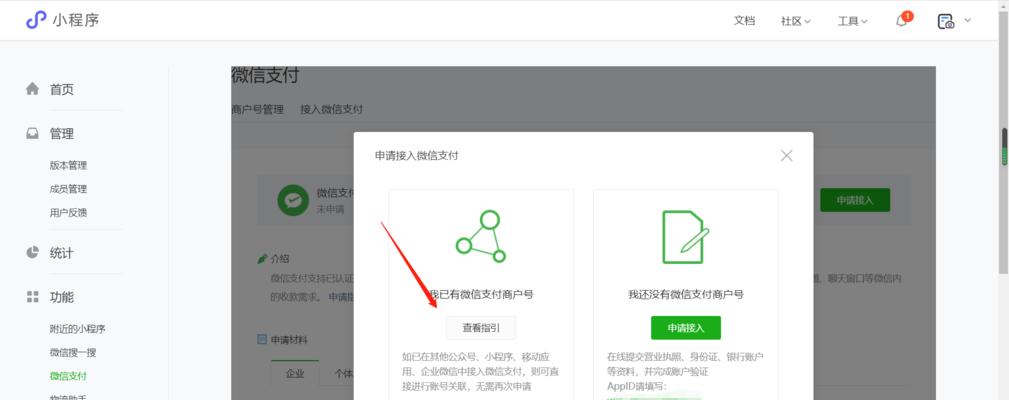This screenshot has width=1009, height=400.
Task: Open 附近的小程序 in sidebar
Action: click(77, 329)
